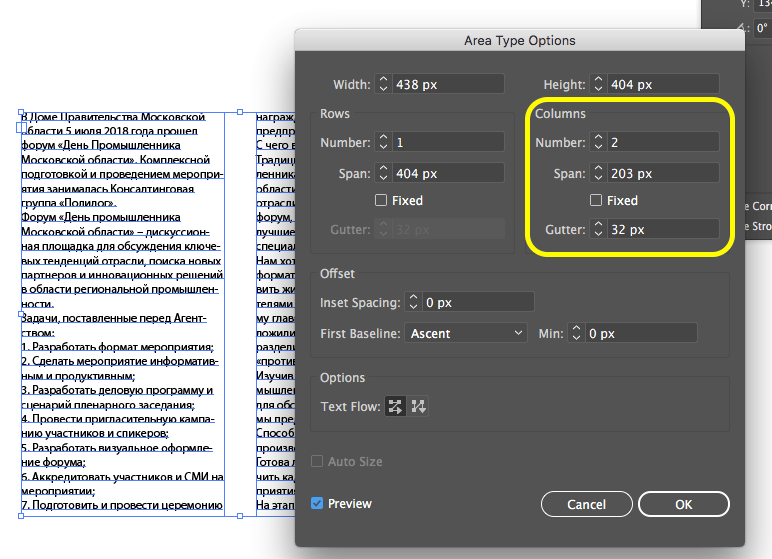This screenshot has height=559, width=772.
Task: Click the top center handle of text frame
Action: tap(240, 112)
